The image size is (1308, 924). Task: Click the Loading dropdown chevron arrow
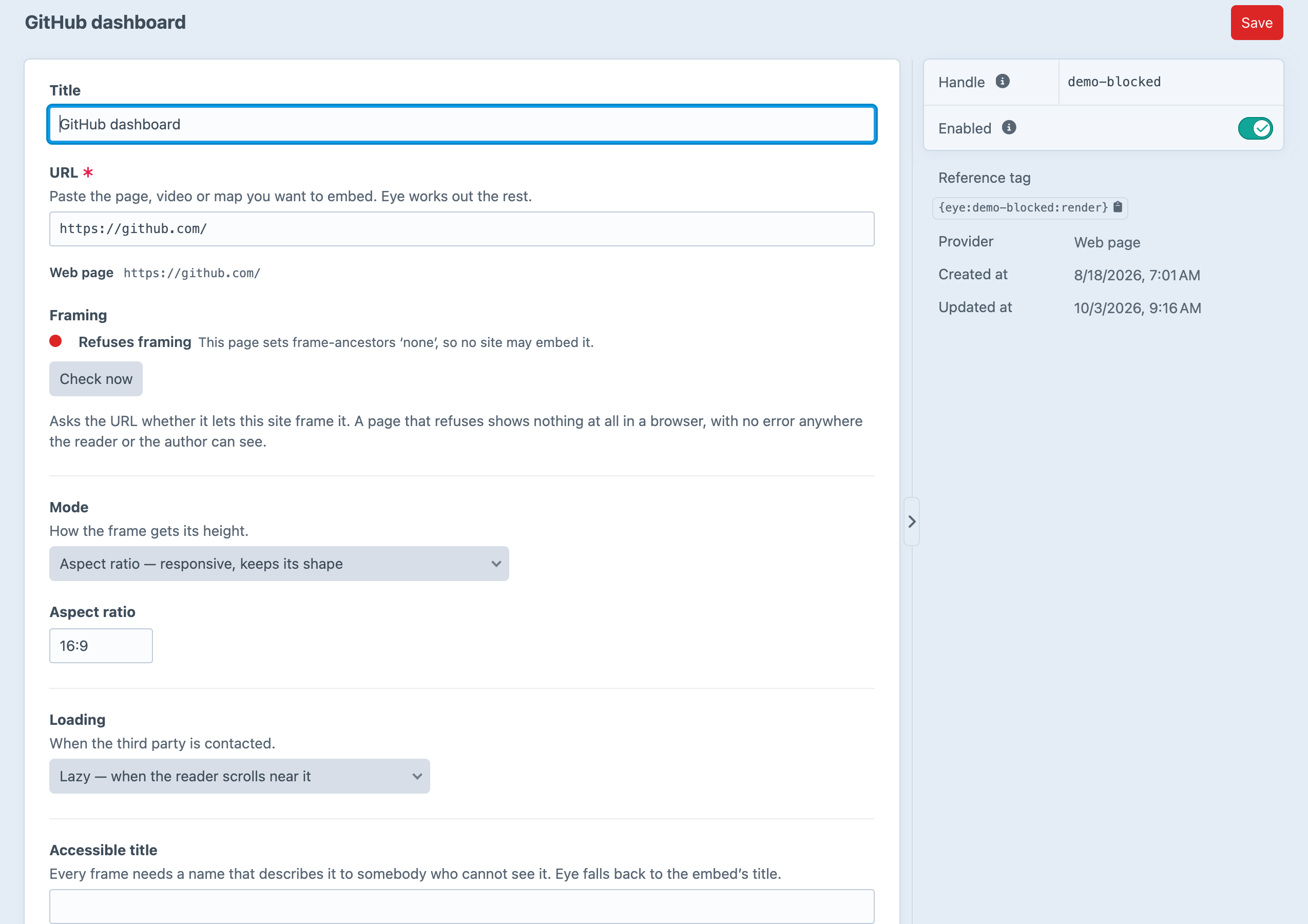[x=417, y=777]
